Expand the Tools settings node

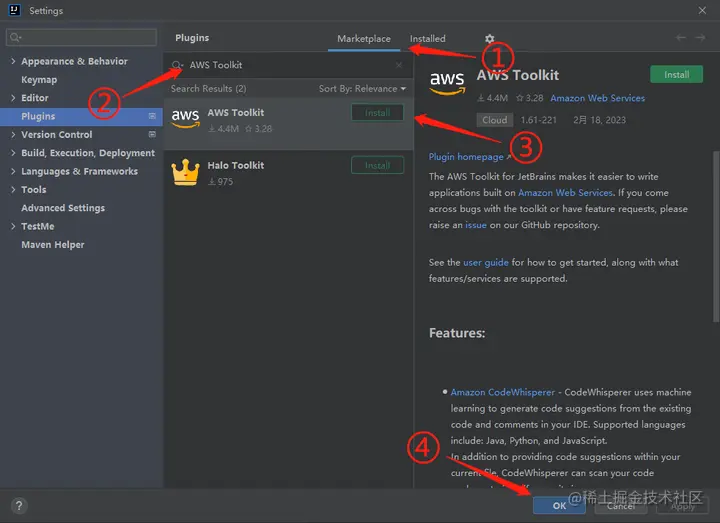pyautogui.click(x=13, y=190)
